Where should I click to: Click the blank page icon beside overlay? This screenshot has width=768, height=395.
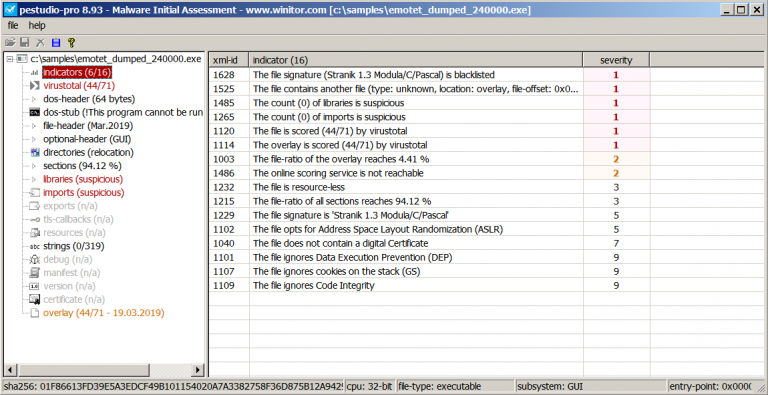coord(34,313)
